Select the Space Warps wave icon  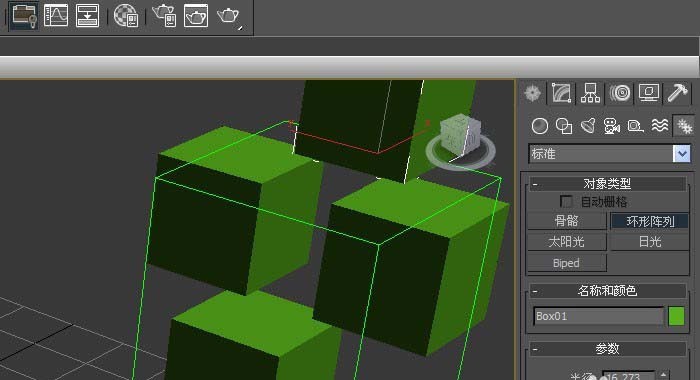[x=659, y=126]
